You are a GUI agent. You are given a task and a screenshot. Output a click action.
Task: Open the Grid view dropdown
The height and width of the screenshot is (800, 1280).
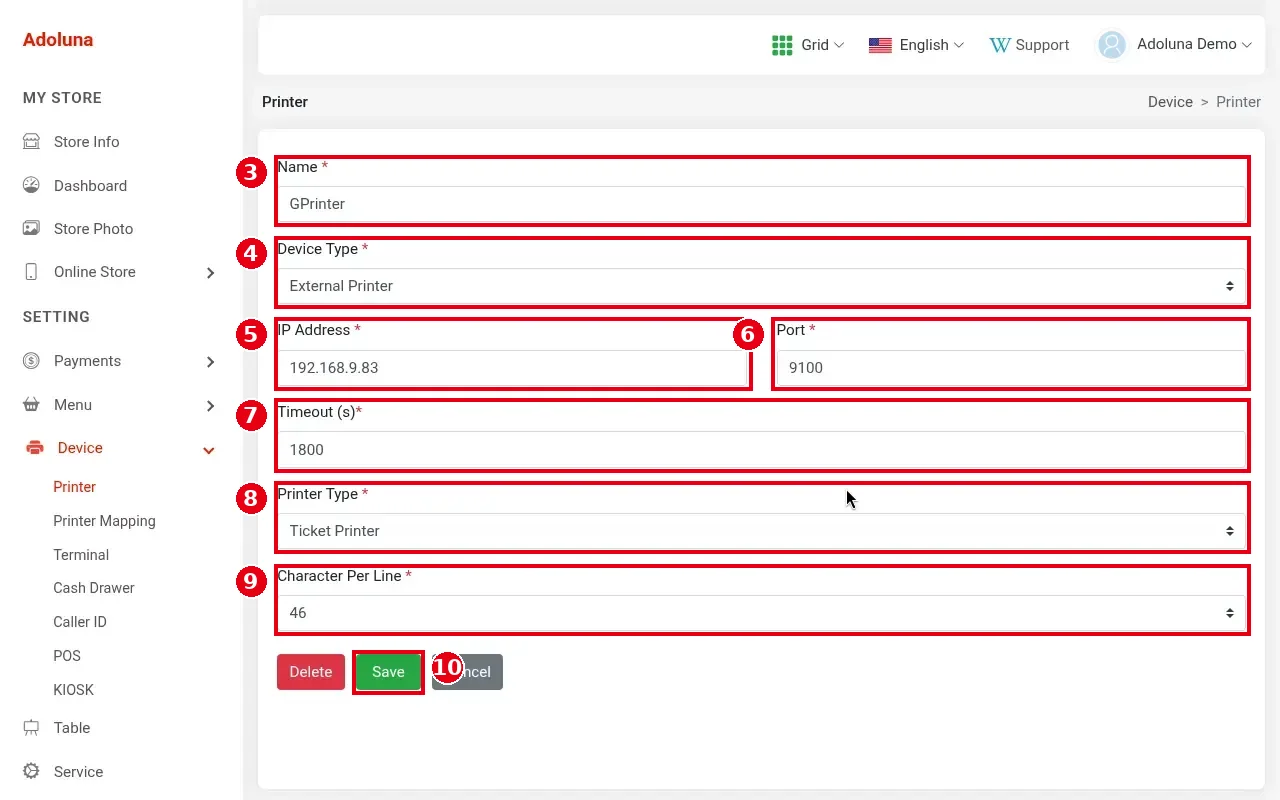click(822, 45)
